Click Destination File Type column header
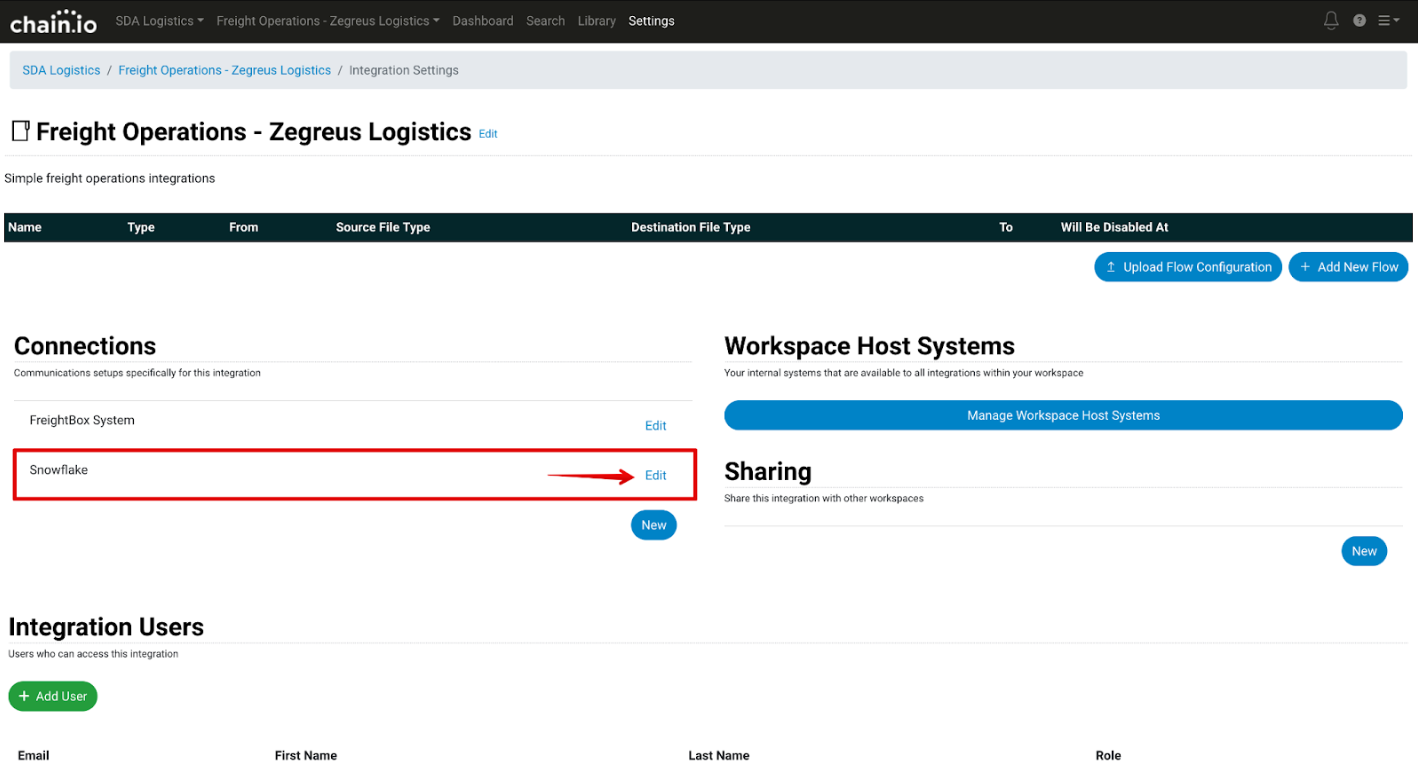This screenshot has height=782, width=1418. click(691, 228)
